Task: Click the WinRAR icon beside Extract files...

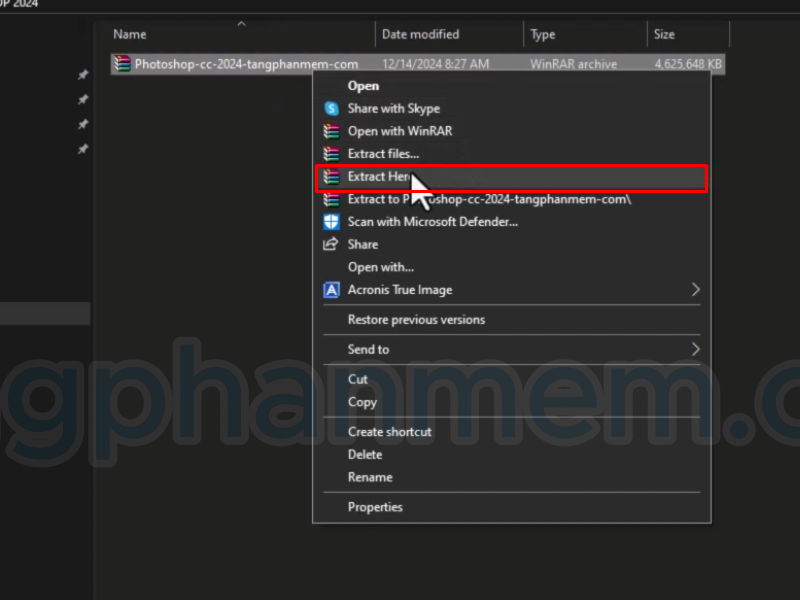Action: pyautogui.click(x=331, y=154)
